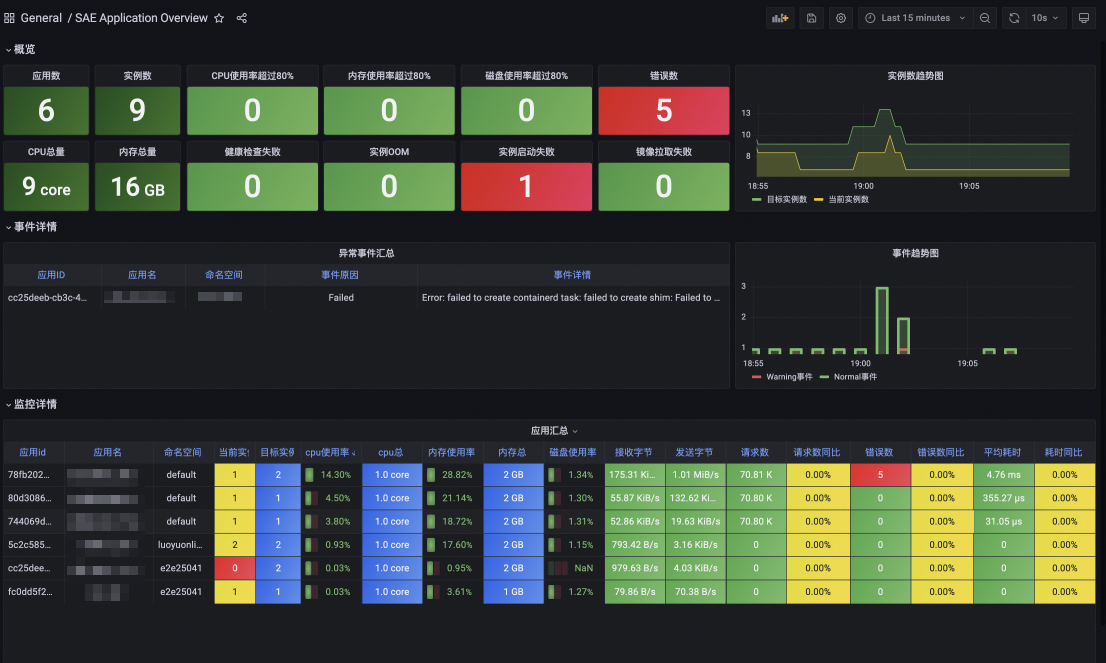Click the luoyuonli... namespace cell

pyautogui.click(x=181, y=545)
